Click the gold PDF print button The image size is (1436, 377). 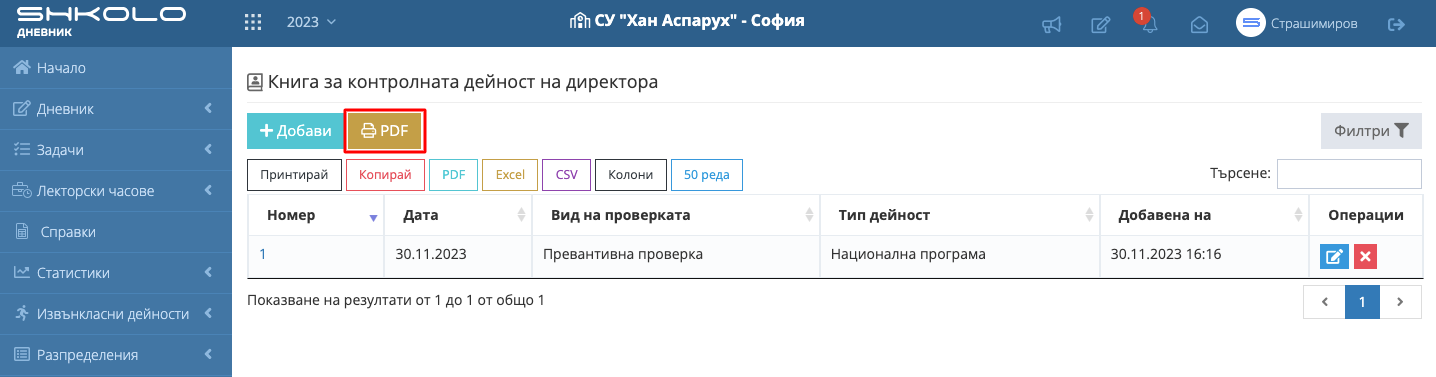[385, 131]
